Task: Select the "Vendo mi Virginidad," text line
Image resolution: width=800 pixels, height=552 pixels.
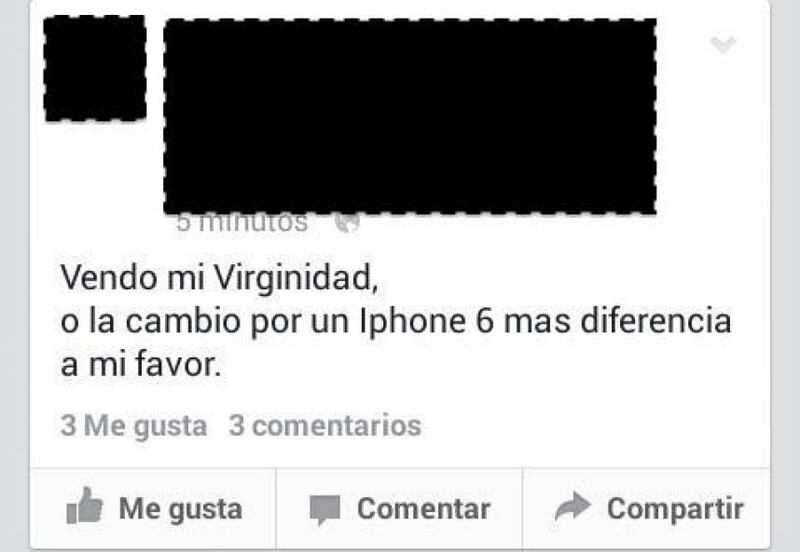Action: (x=220, y=279)
